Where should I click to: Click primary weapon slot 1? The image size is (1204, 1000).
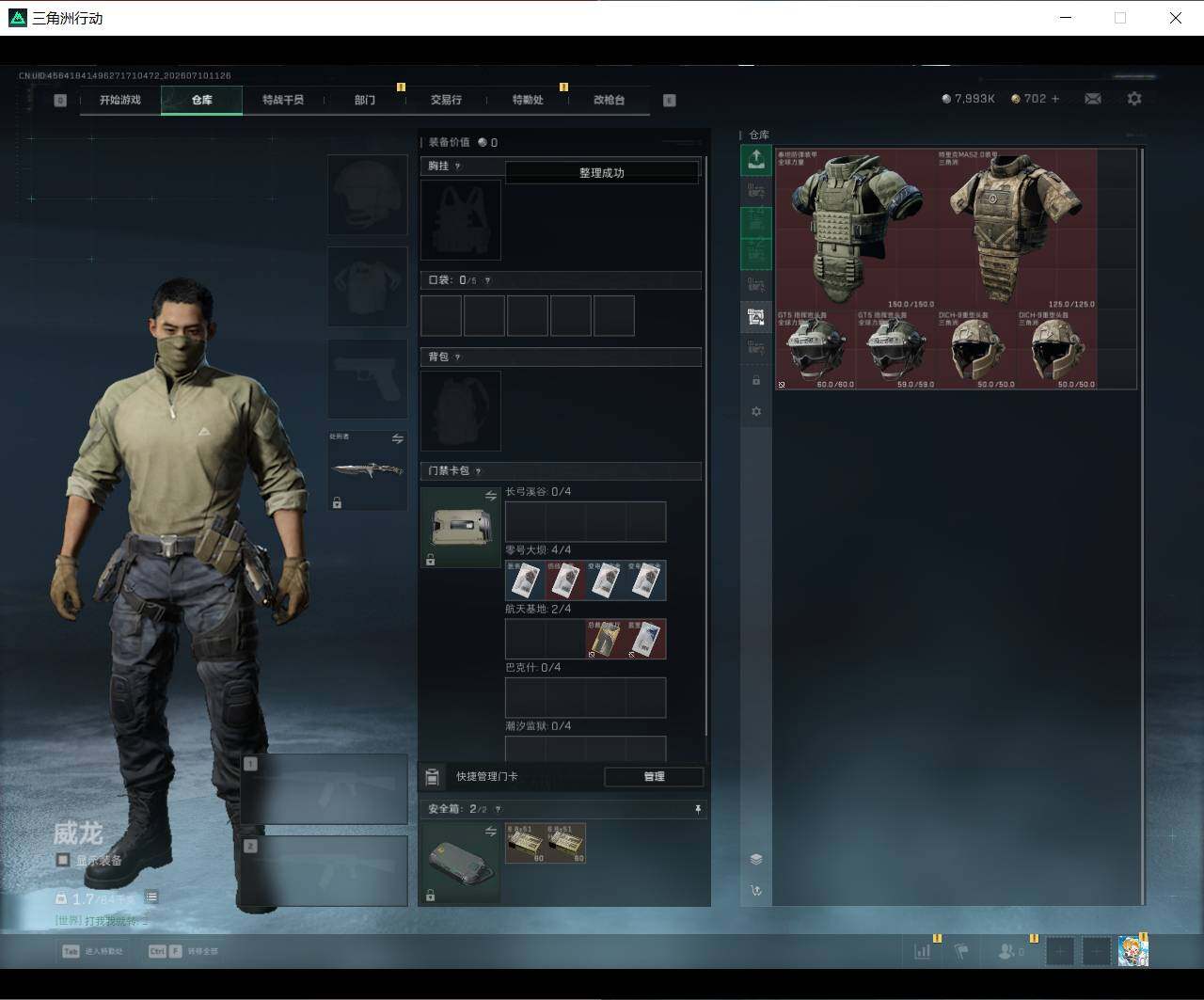[x=325, y=789]
